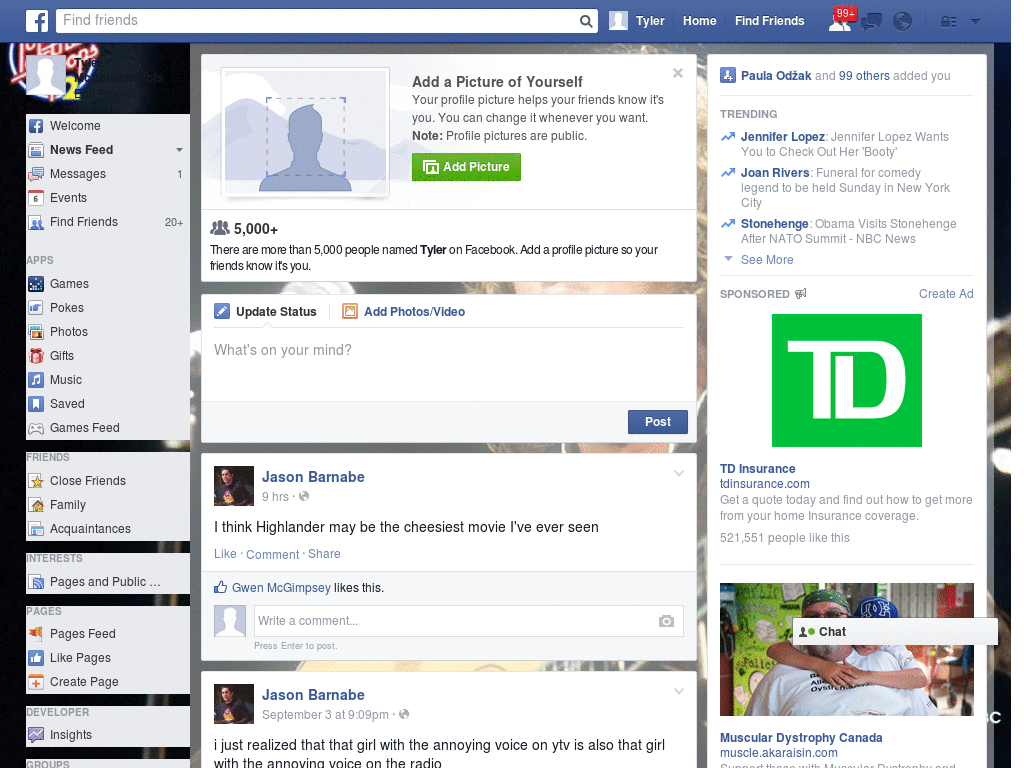Open the Music app icon

pyautogui.click(x=36, y=380)
